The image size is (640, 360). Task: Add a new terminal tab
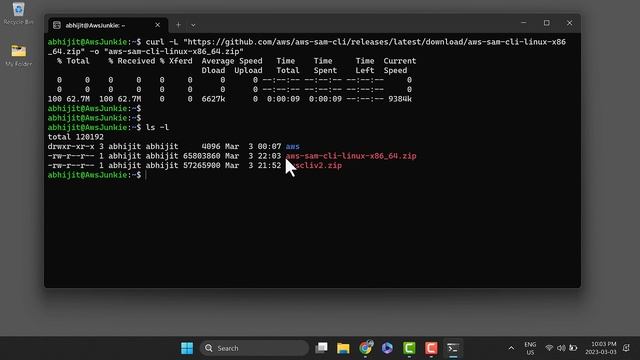point(178,25)
